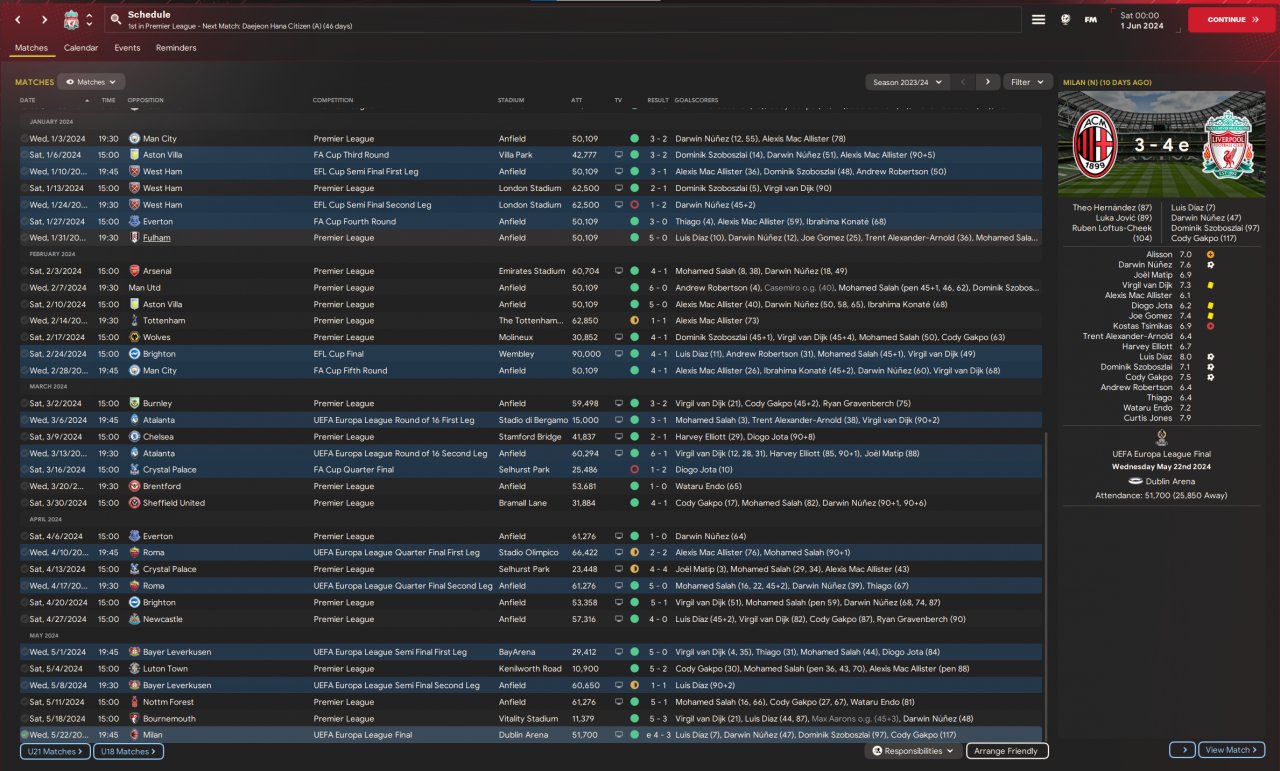Expand the club switcher up-down arrows
This screenshot has height=771, width=1280.
[89, 20]
